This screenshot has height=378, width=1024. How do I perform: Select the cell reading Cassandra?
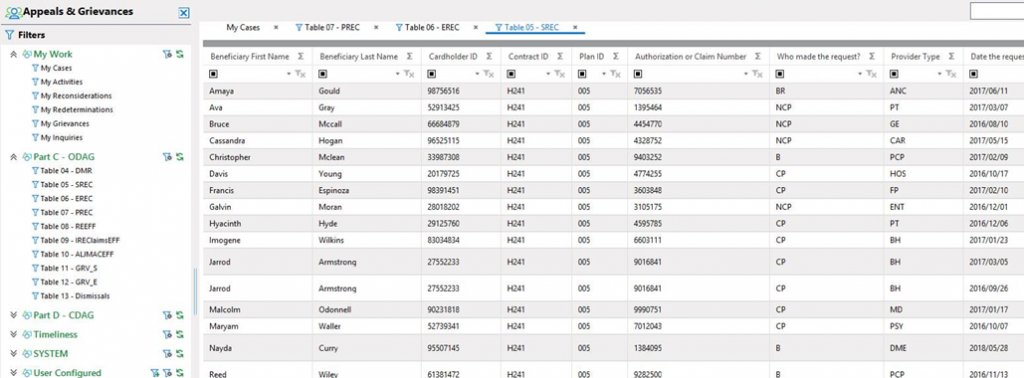[x=257, y=140]
